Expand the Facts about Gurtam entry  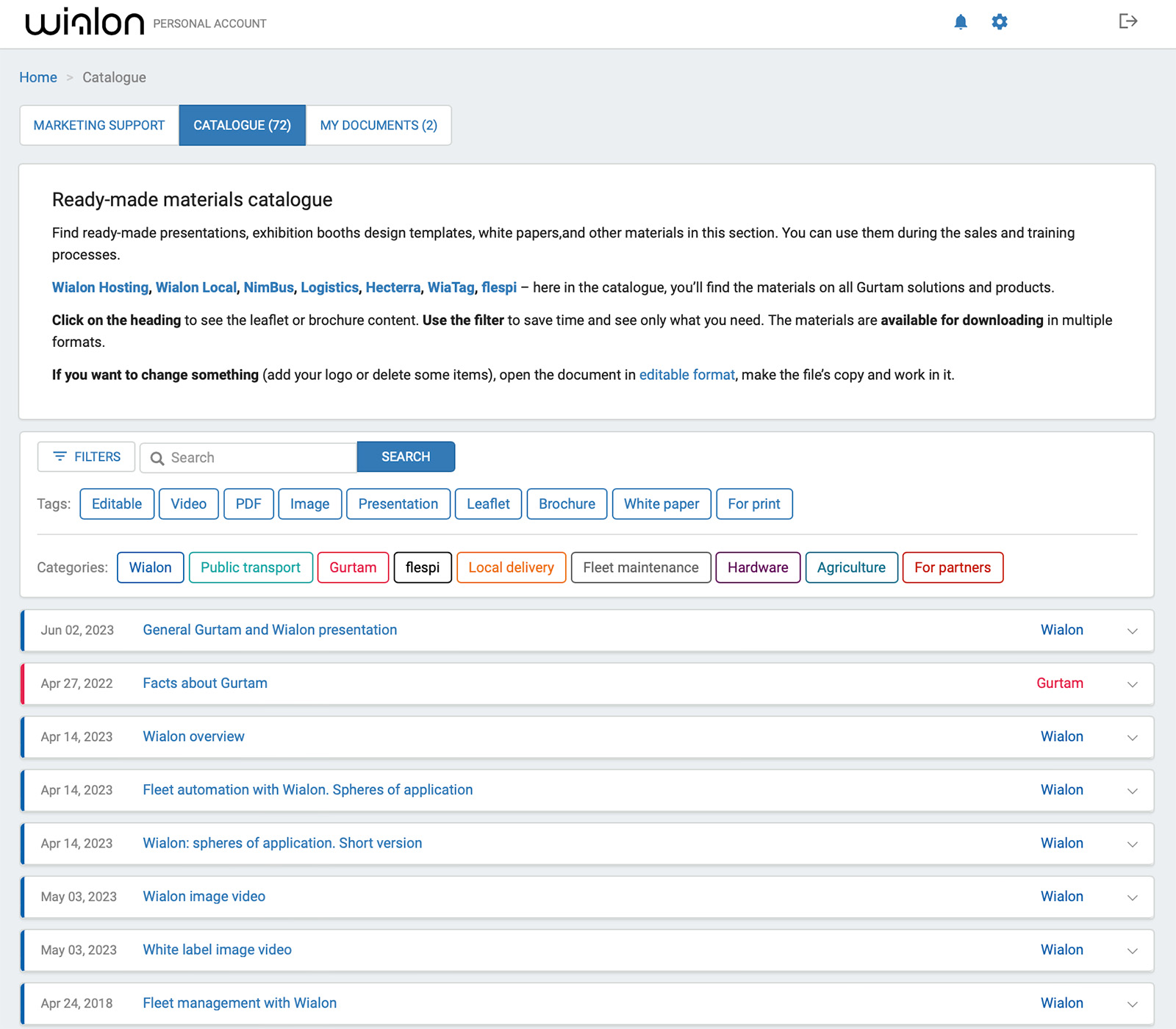tap(1130, 684)
